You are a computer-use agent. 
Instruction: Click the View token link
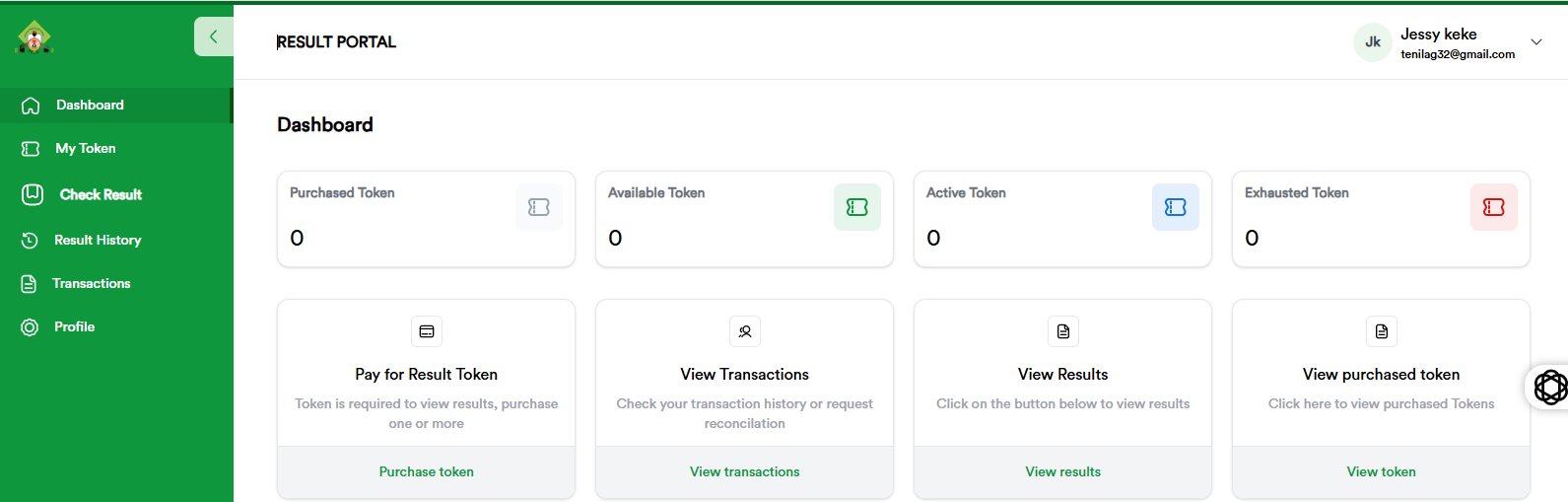(1381, 472)
